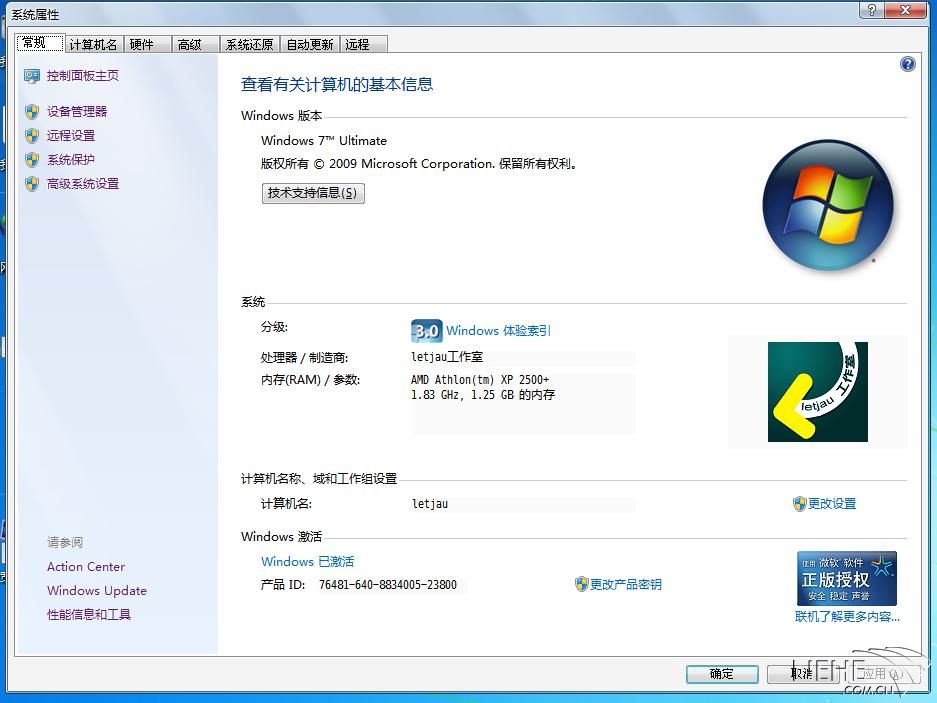
Task: Confirm with the 确定 button
Action: point(722,674)
